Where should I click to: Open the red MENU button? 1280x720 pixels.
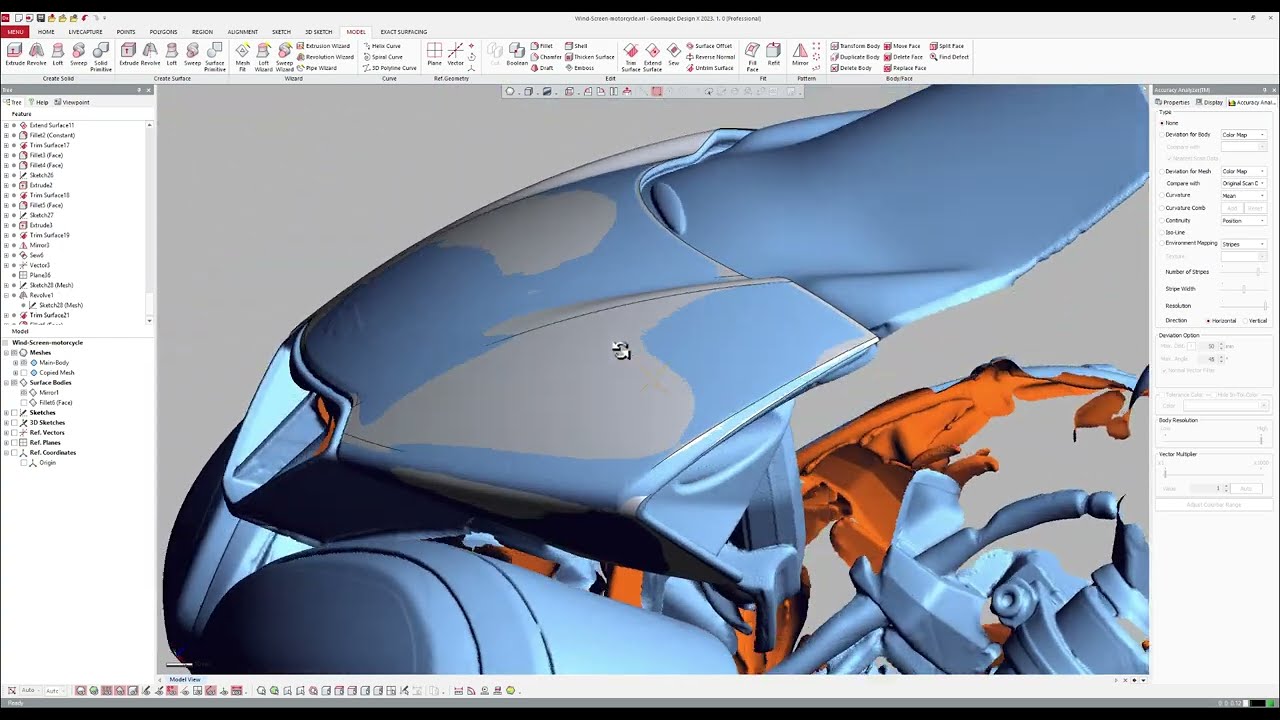coord(15,32)
